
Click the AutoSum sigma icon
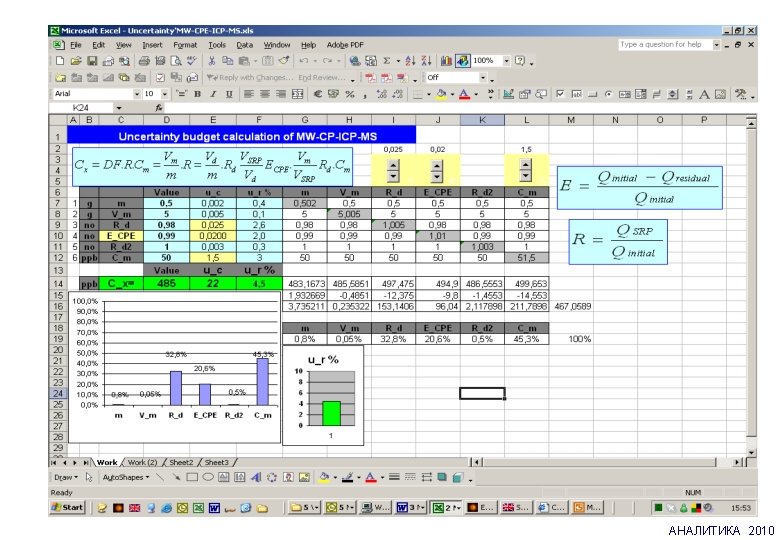[387, 61]
